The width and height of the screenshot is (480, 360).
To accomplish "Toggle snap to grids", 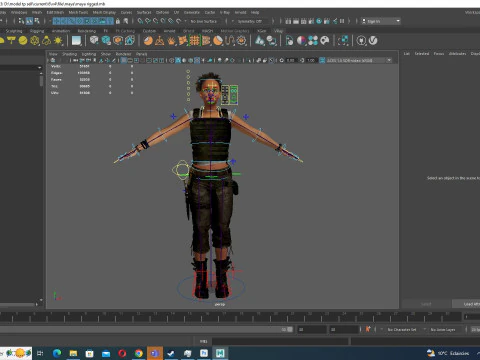I will 140,21.
